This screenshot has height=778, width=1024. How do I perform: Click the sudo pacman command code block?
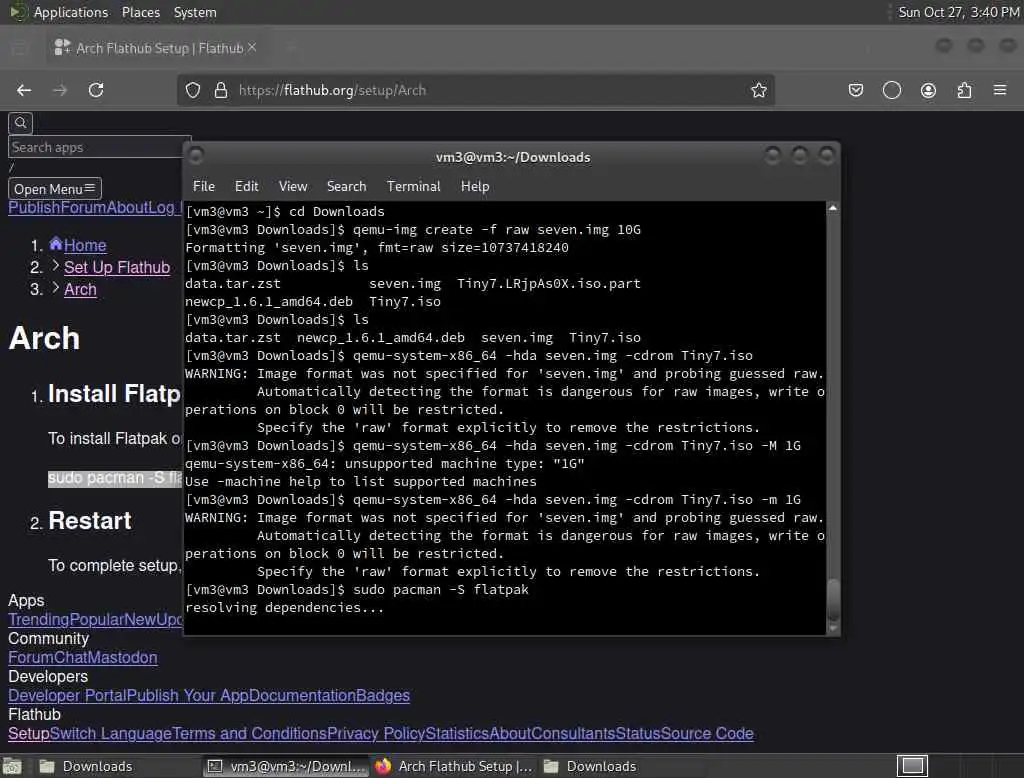[114, 478]
